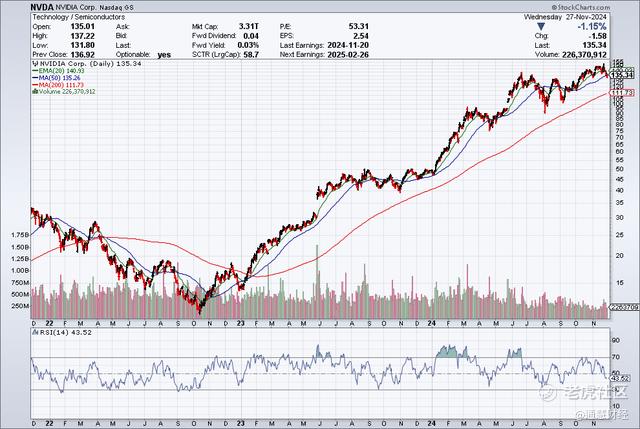Click the EPS value 2.54
The height and width of the screenshot is (429, 640).
point(361,36)
